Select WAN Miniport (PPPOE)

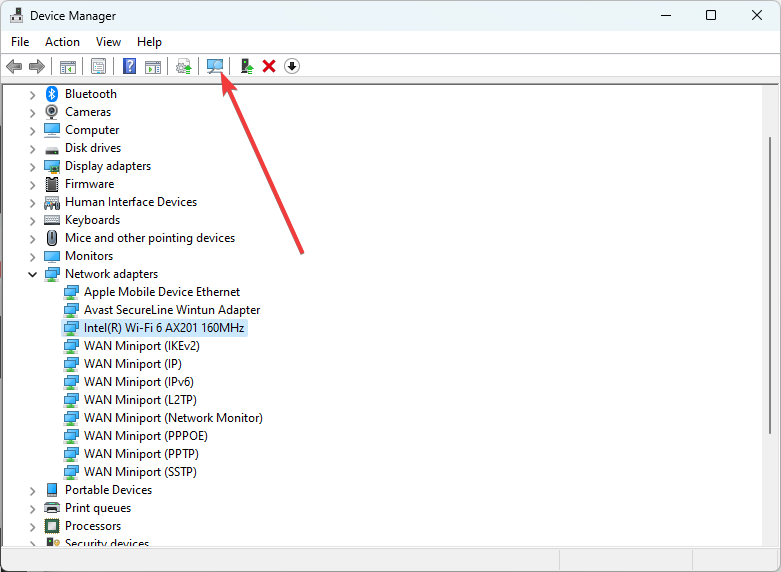click(x=145, y=435)
